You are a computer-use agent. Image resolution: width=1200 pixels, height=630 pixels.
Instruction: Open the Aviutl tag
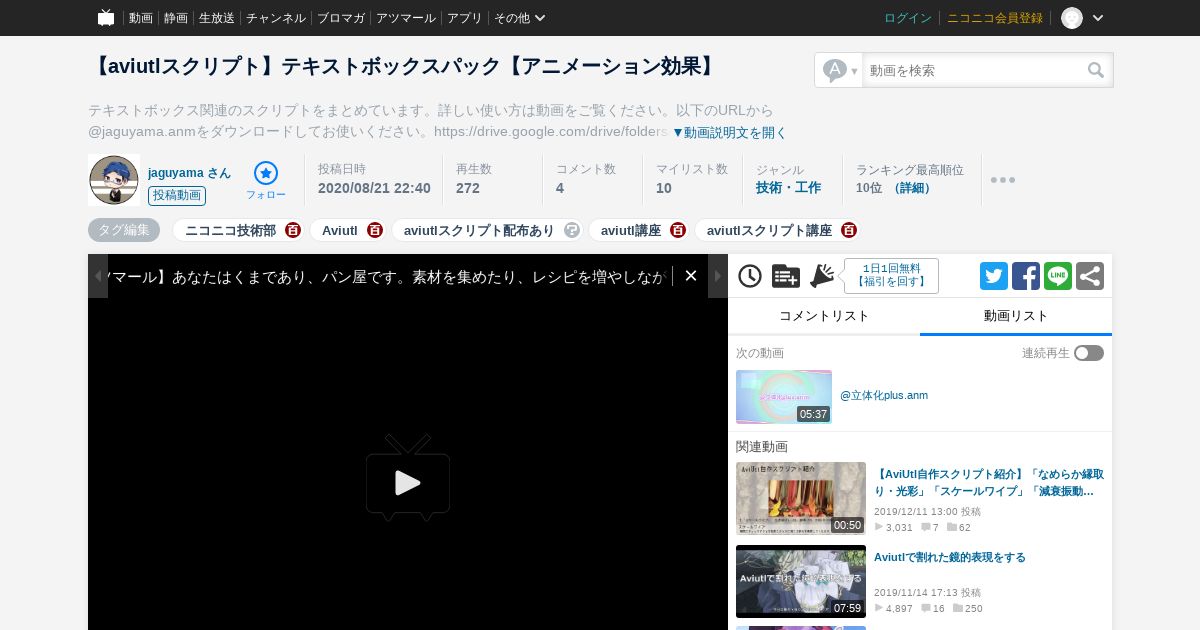(x=340, y=230)
